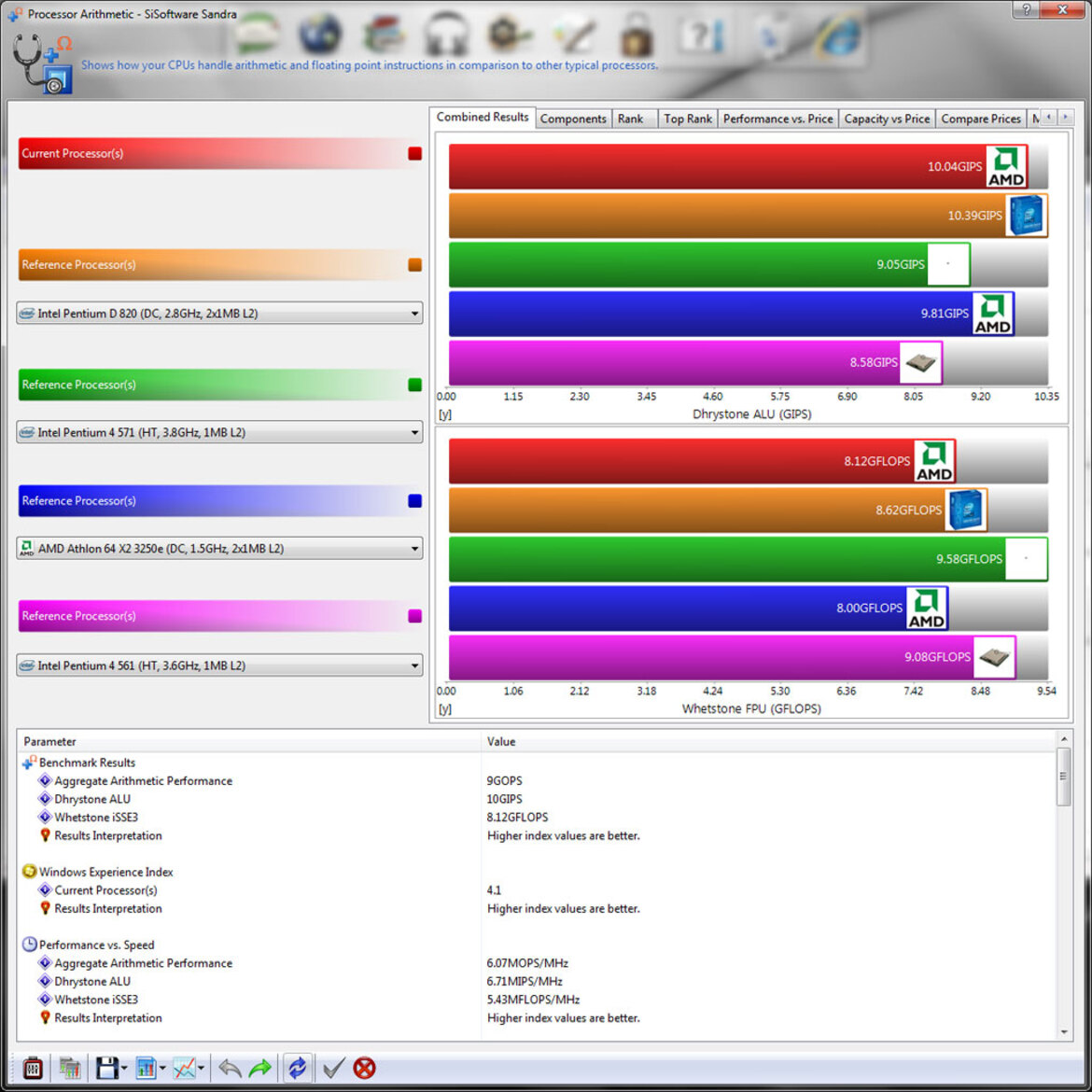
Task: Open the Intel Pentium D 820 processor dropdown
Action: pos(219,314)
